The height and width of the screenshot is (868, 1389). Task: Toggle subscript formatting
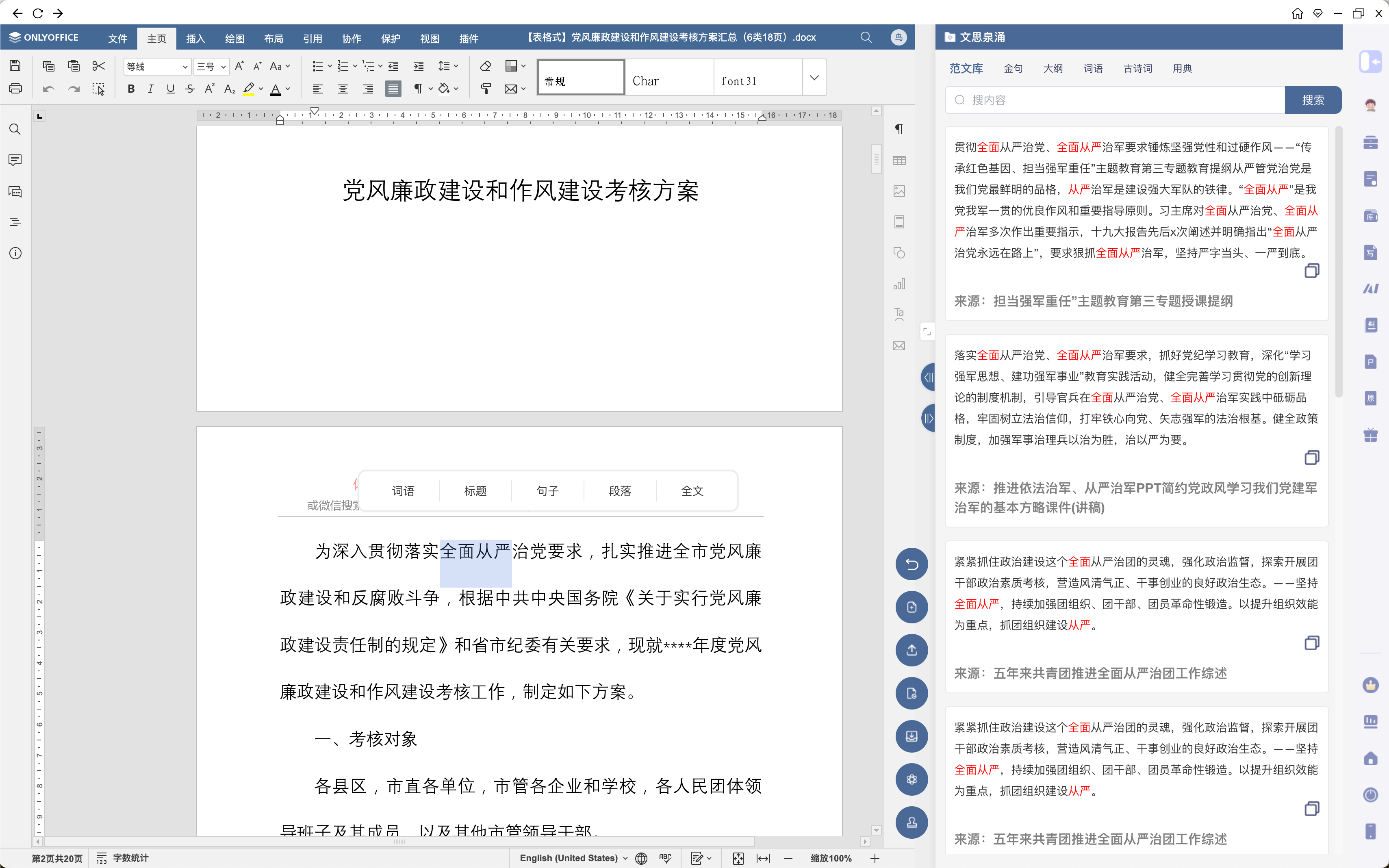(x=230, y=89)
